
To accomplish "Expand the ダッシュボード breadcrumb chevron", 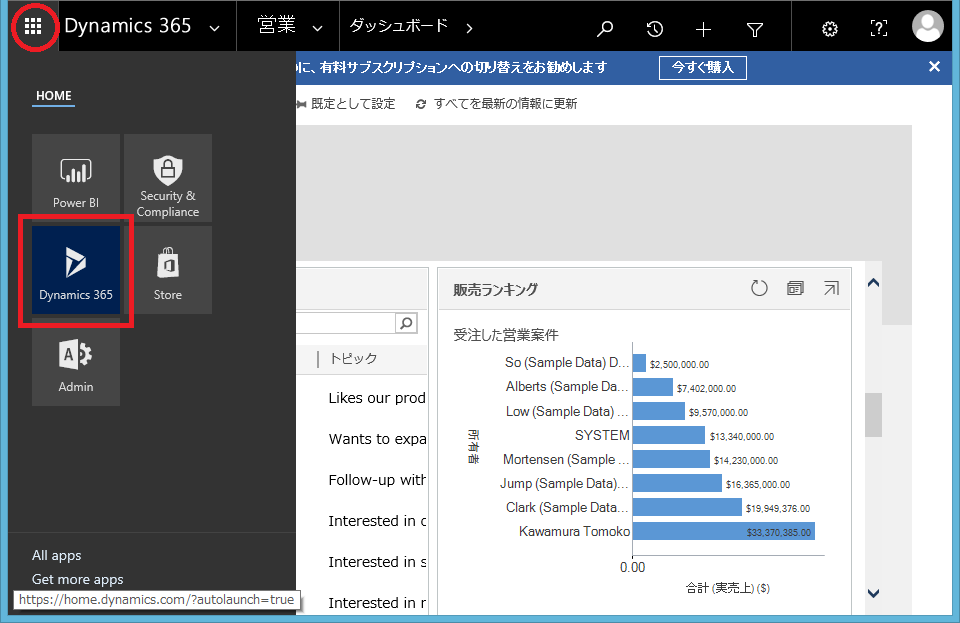I will (x=469, y=28).
